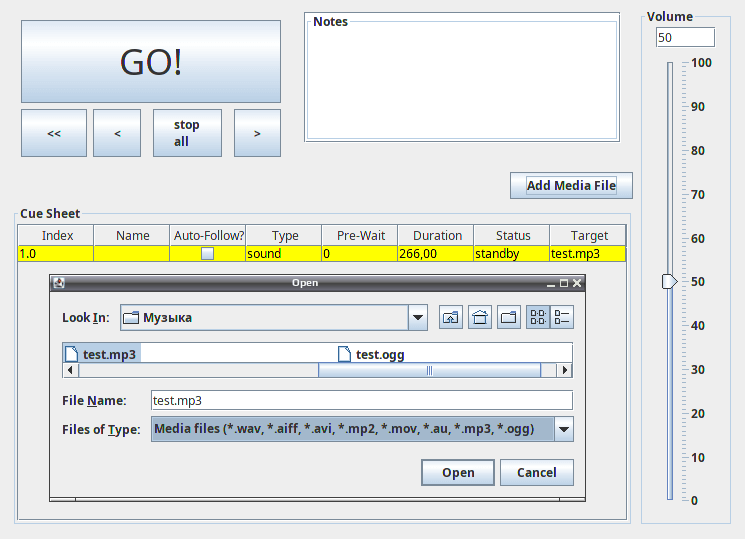Click the << rewind-to-start button
The image size is (745, 539).
click(54, 133)
